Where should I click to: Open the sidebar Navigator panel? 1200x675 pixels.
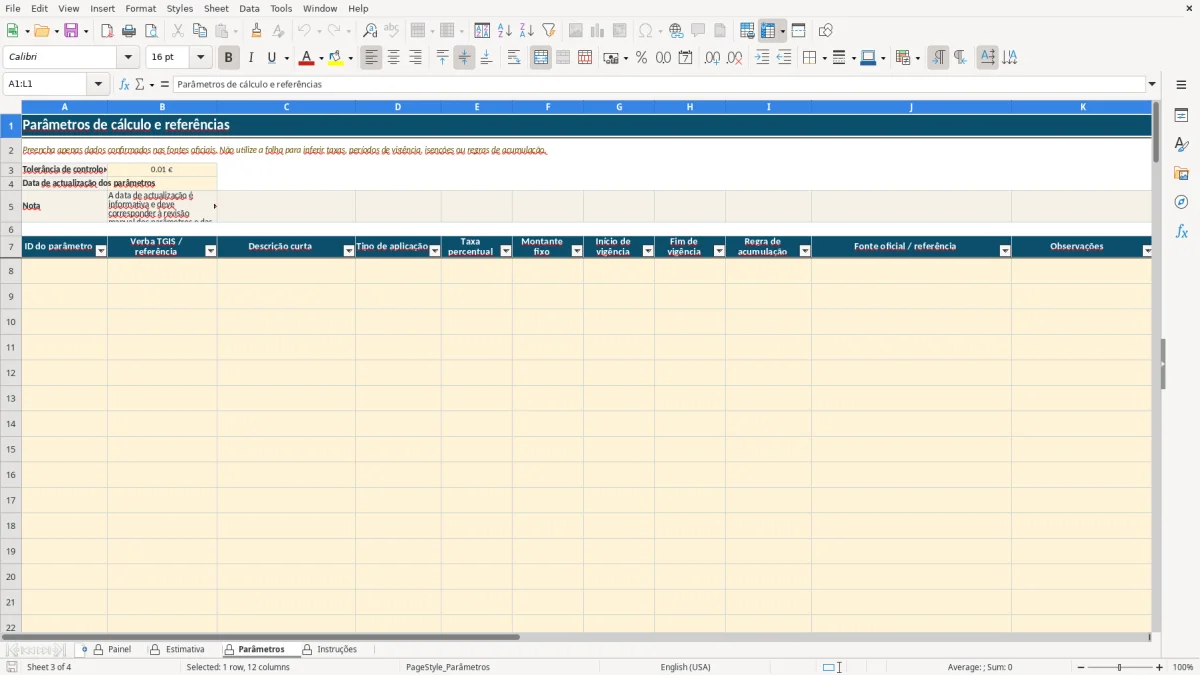click(1181, 203)
